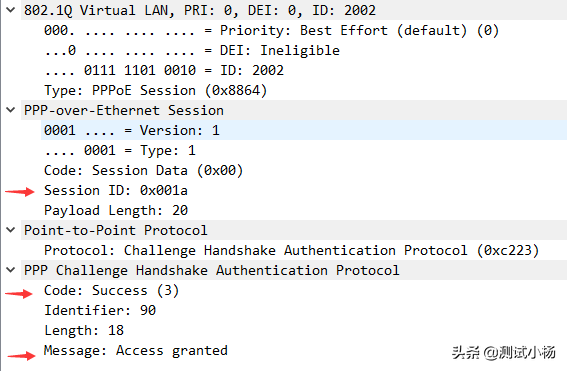567x371 pixels.
Task: Select the PPPoE Type: 1 field
Action: point(304,150)
